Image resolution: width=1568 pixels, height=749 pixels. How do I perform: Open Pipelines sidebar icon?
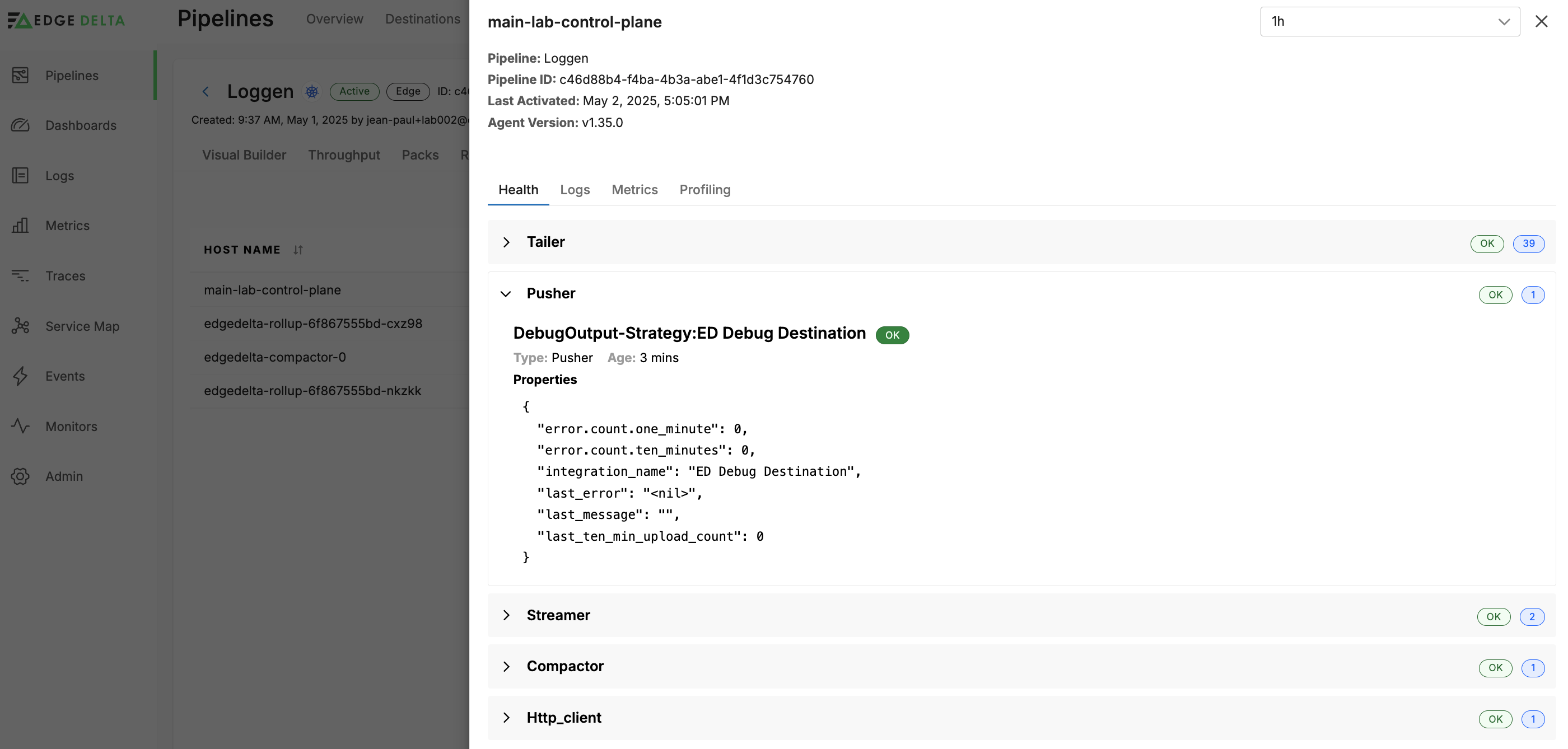(x=20, y=75)
